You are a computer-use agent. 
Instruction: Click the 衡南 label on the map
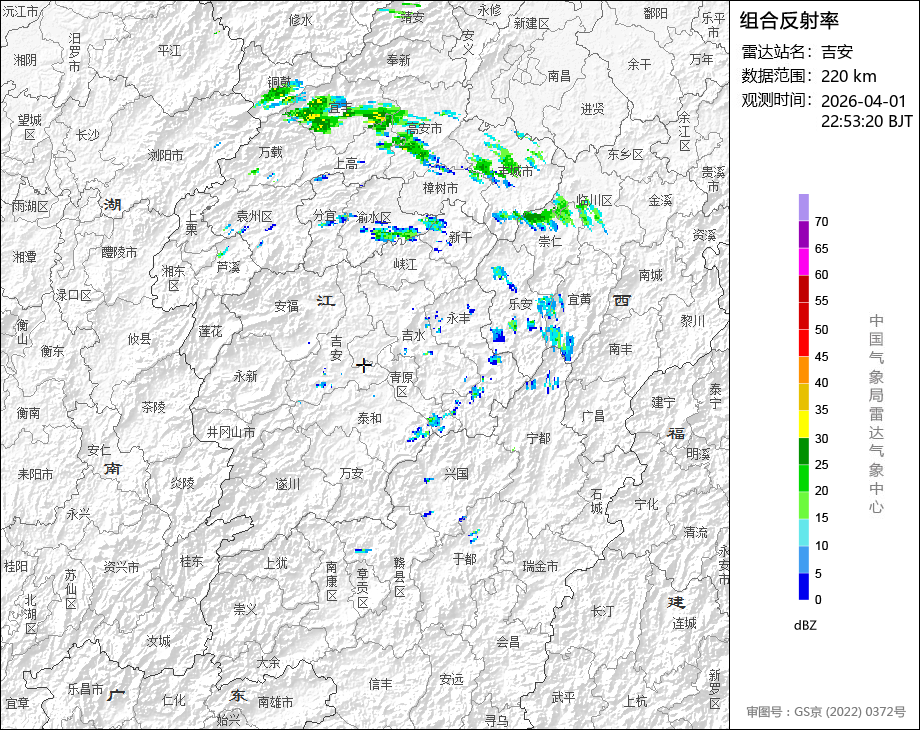pos(29,413)
